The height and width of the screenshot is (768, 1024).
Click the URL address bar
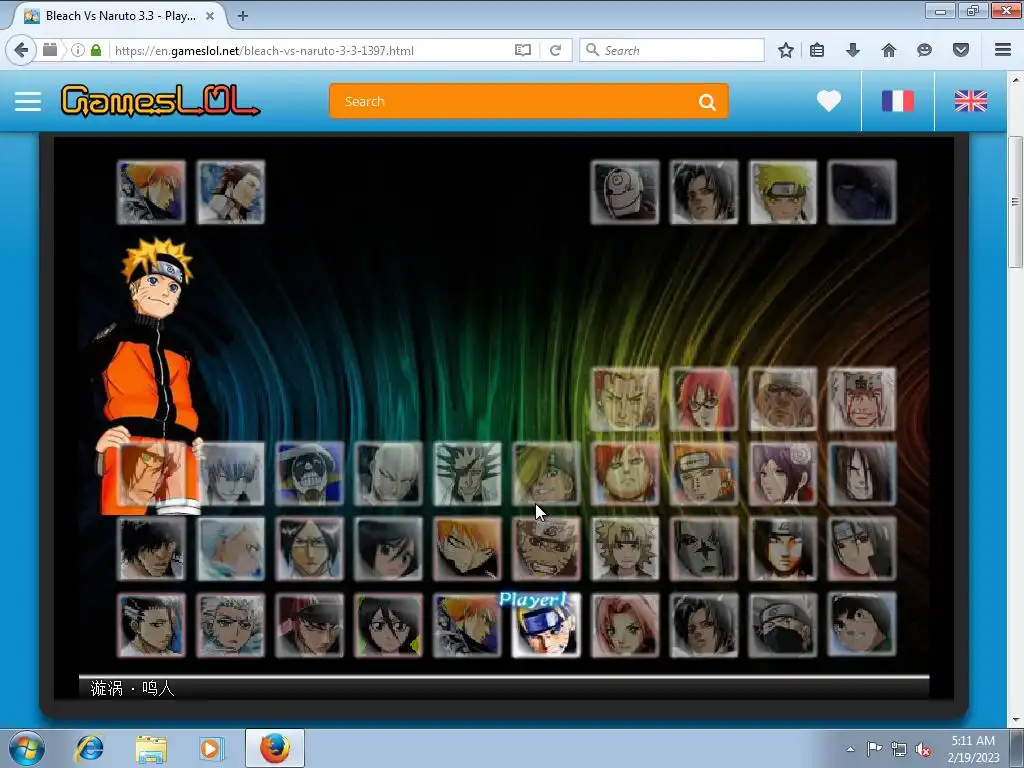pyautogui.click(x=310, y=50)
